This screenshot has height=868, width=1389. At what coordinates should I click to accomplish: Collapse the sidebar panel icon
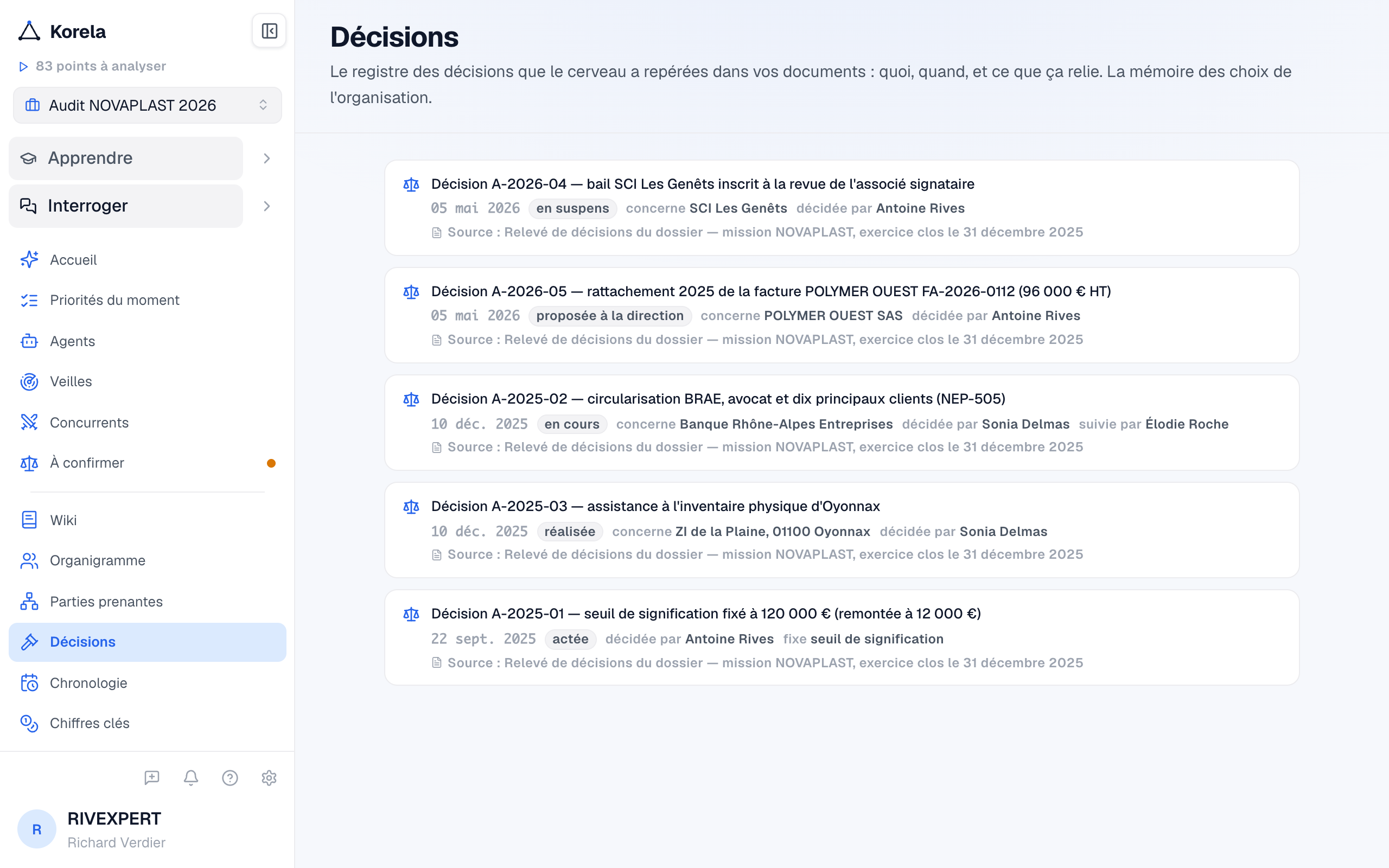(269, 31)
